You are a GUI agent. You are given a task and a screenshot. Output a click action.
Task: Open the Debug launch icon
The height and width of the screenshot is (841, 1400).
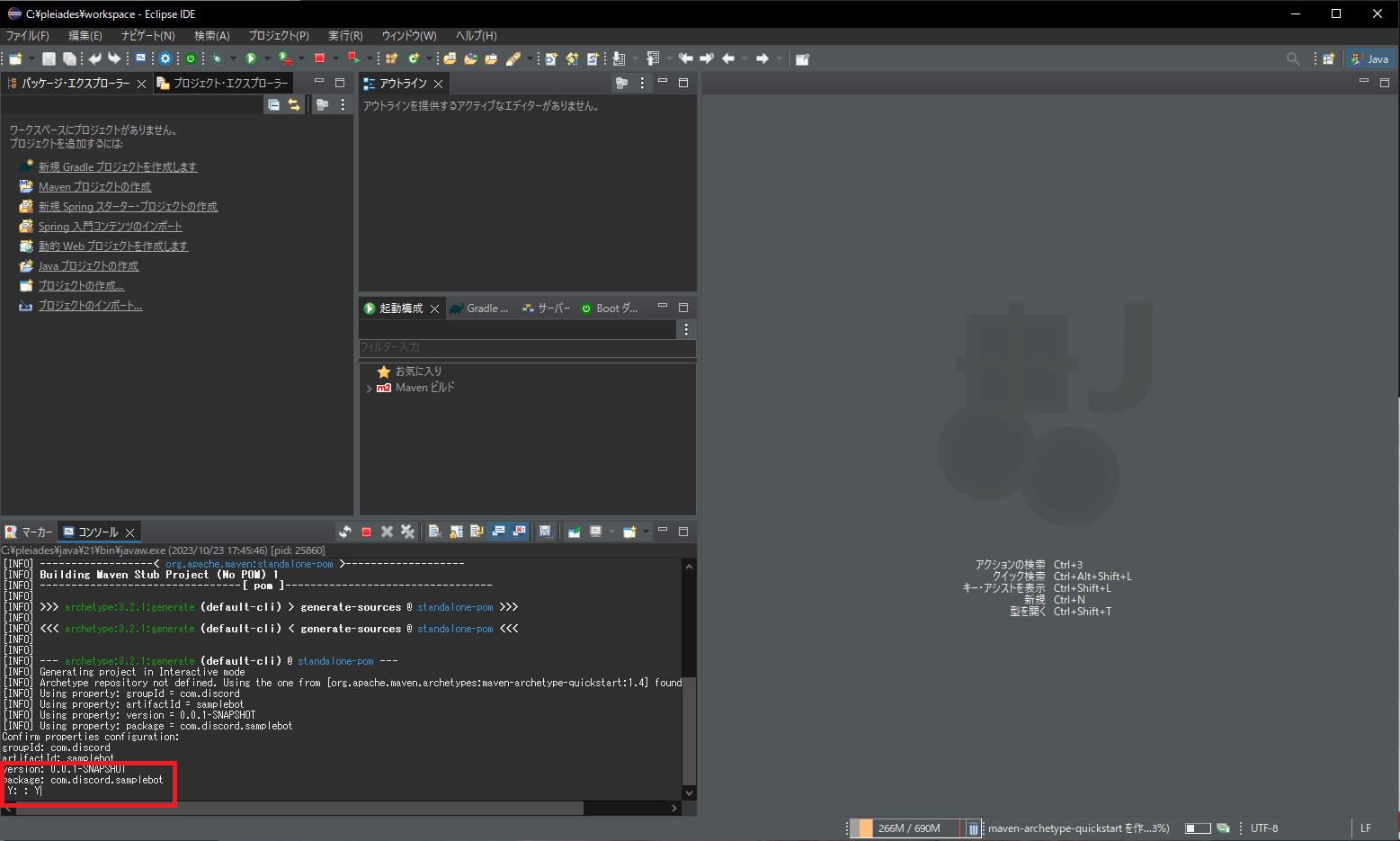tap(220, 58)
